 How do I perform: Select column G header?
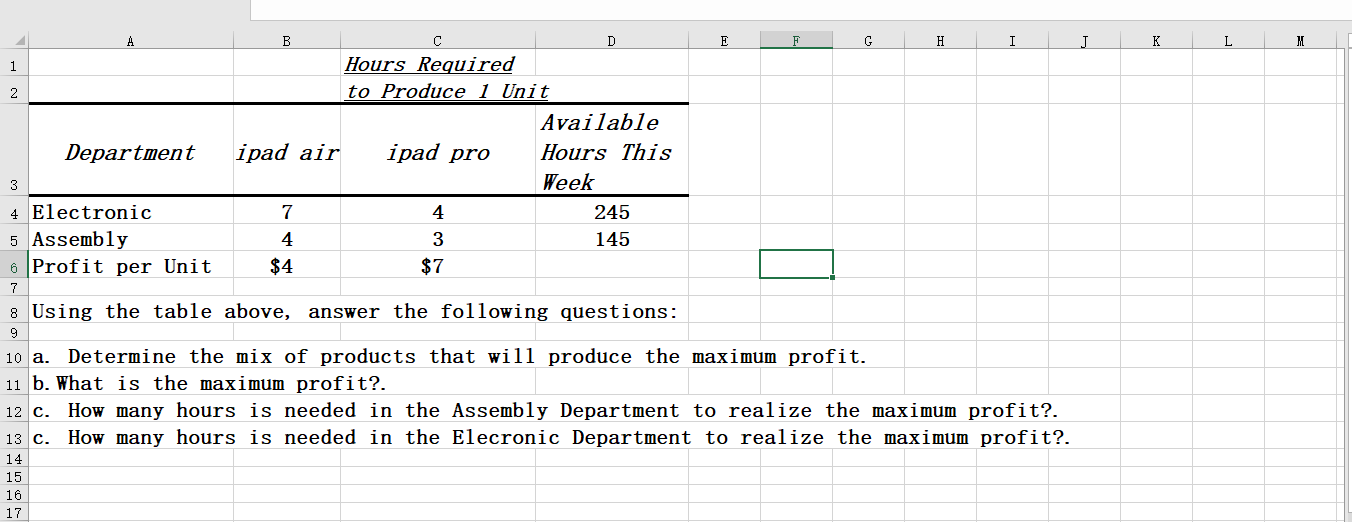click(x=868, y=41)
